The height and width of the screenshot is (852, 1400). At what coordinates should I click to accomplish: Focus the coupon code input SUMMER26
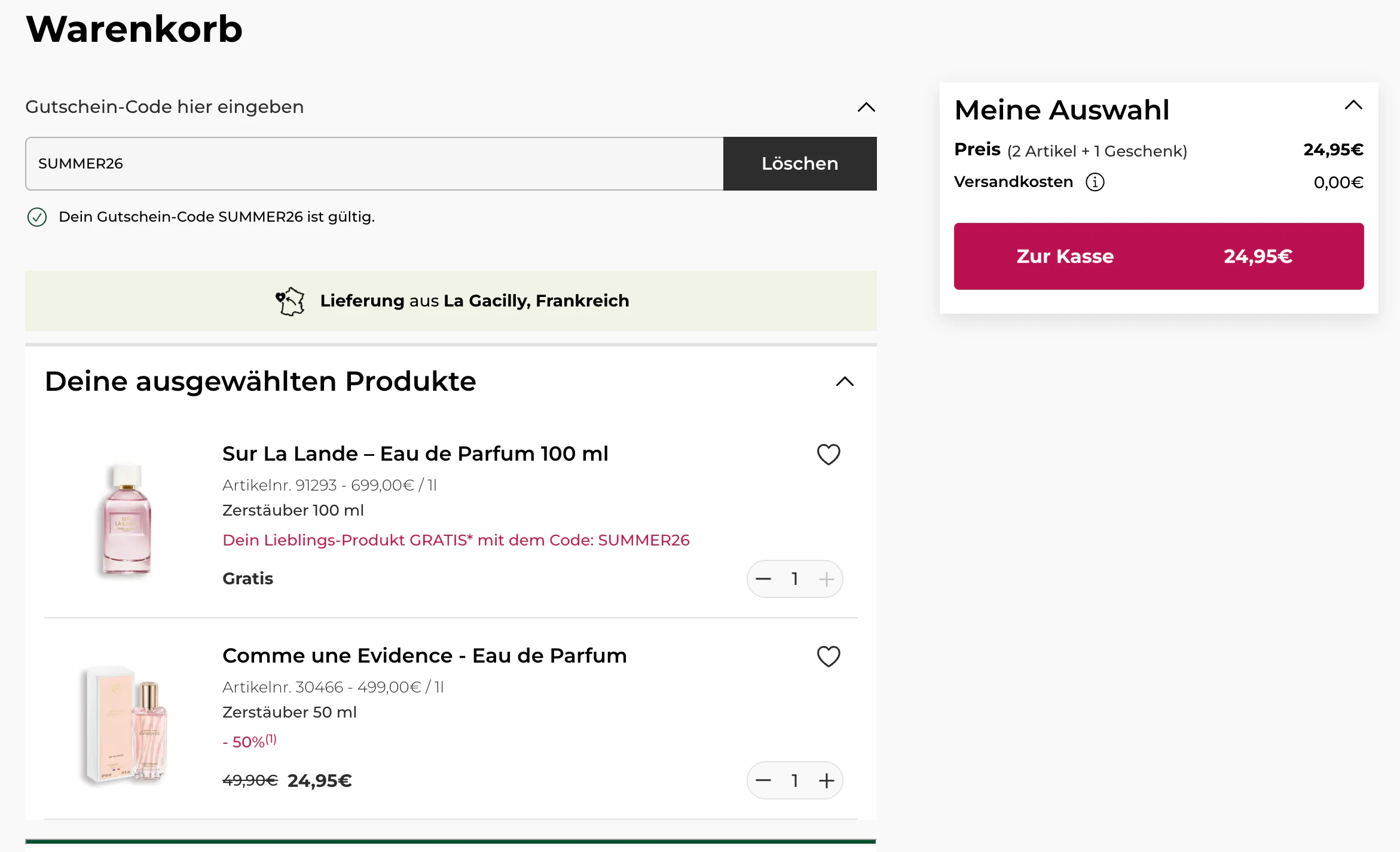374,164
